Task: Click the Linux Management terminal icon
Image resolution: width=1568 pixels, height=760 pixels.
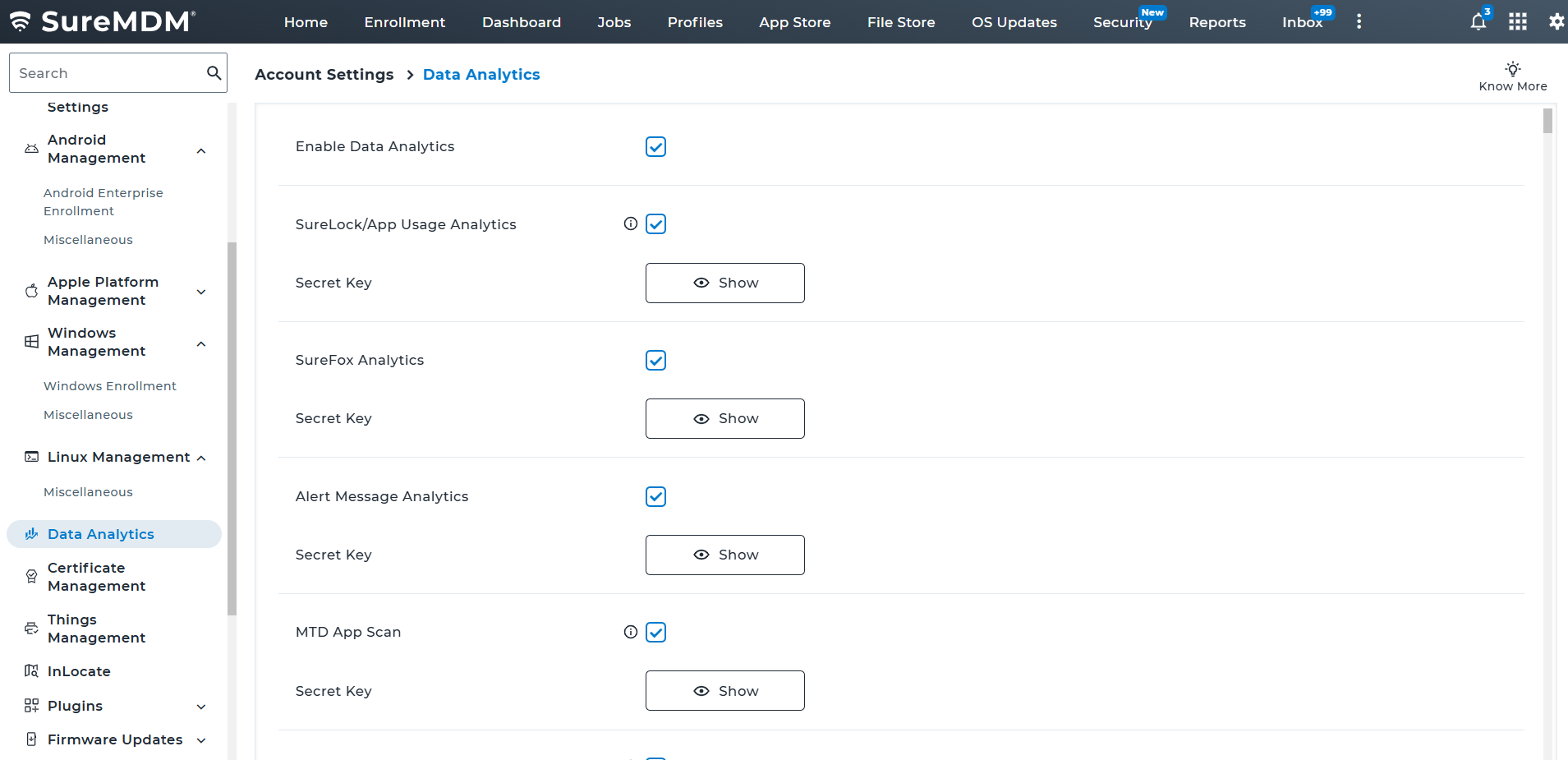Action: tap(31, 457)
